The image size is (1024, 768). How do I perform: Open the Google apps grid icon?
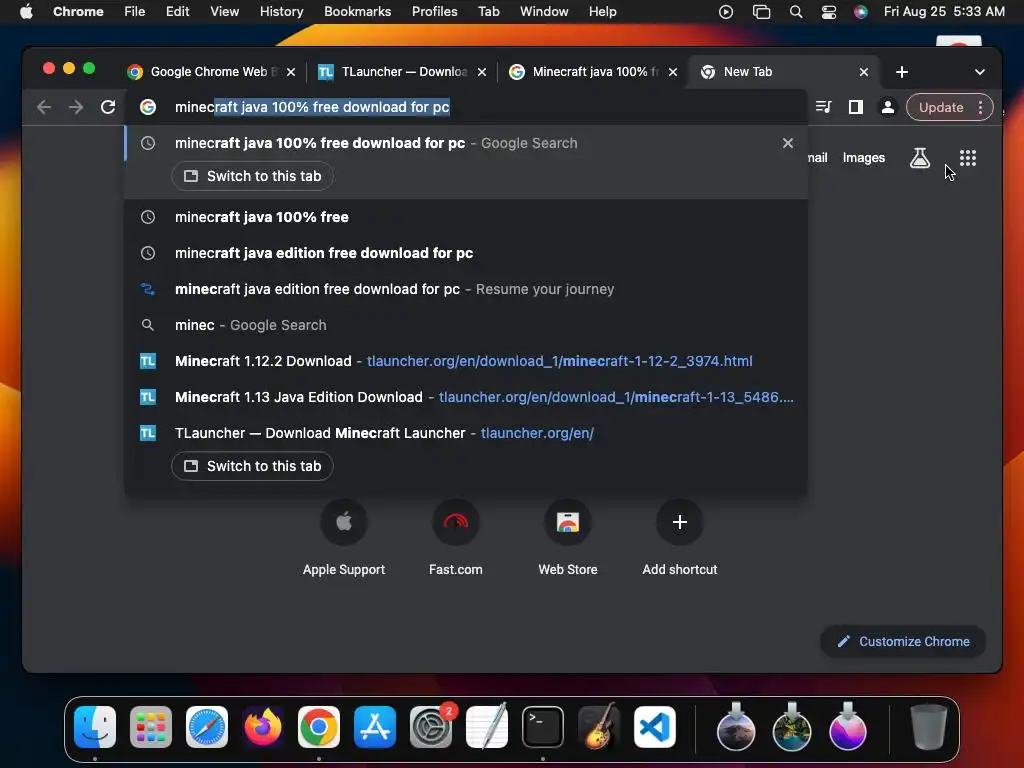click(968, 157)
